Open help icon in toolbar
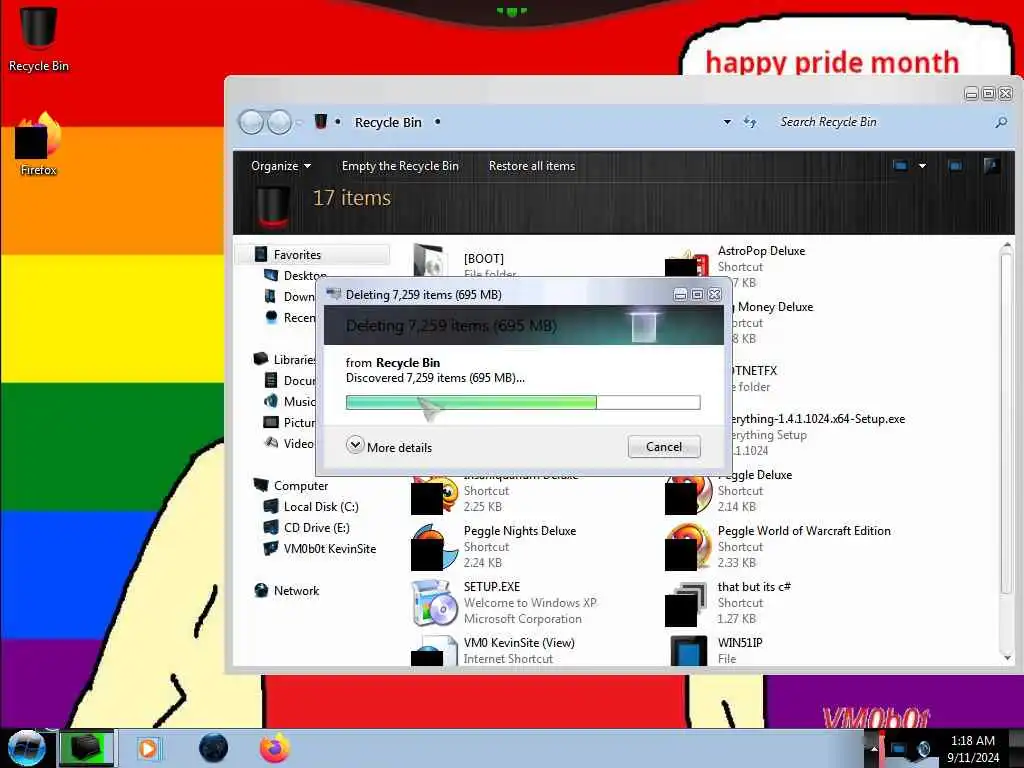 [991, 166]
